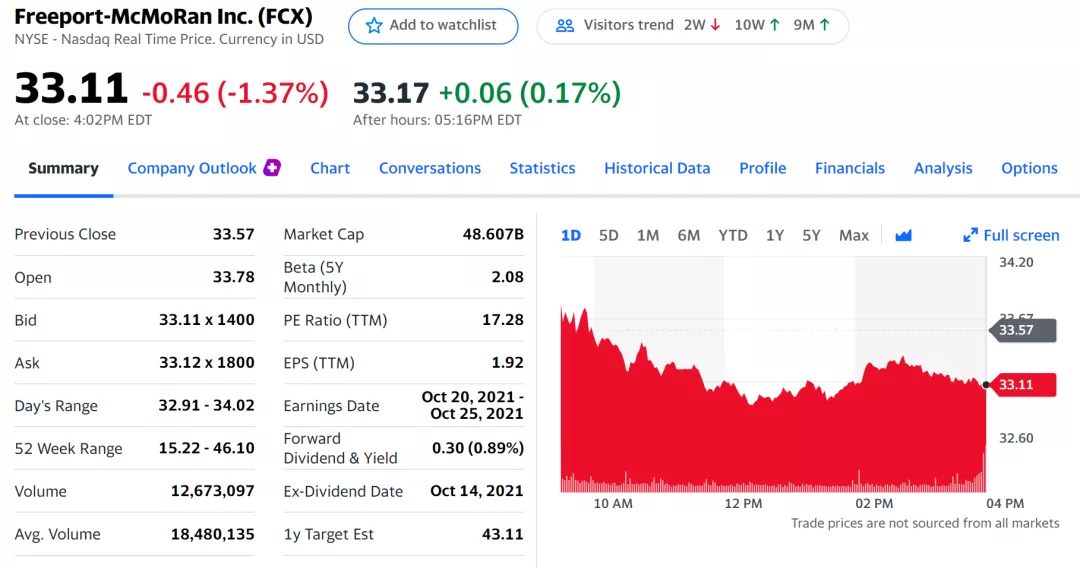The image size is (1080, 568).
Task: Open the Options tab
Action: [x=1029, y=168]
